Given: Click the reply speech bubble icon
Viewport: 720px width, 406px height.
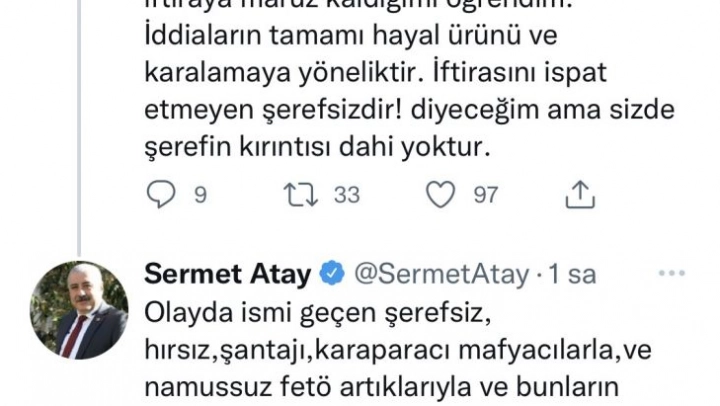Looking at the screenshot, I should [161, 195].
